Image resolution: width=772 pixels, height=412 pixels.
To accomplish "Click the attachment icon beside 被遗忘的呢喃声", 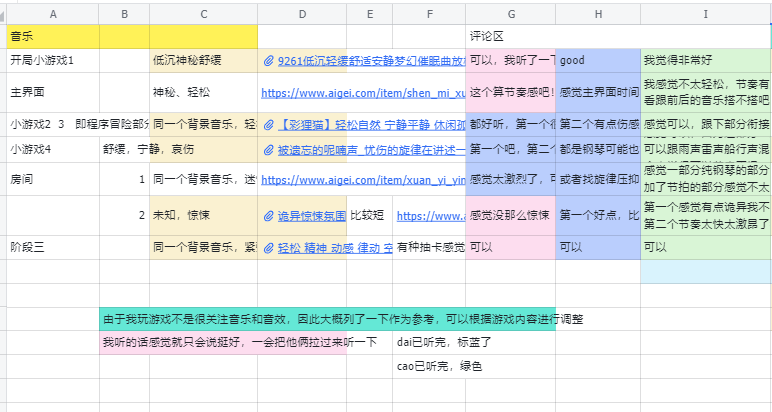I will click(268, 150).
